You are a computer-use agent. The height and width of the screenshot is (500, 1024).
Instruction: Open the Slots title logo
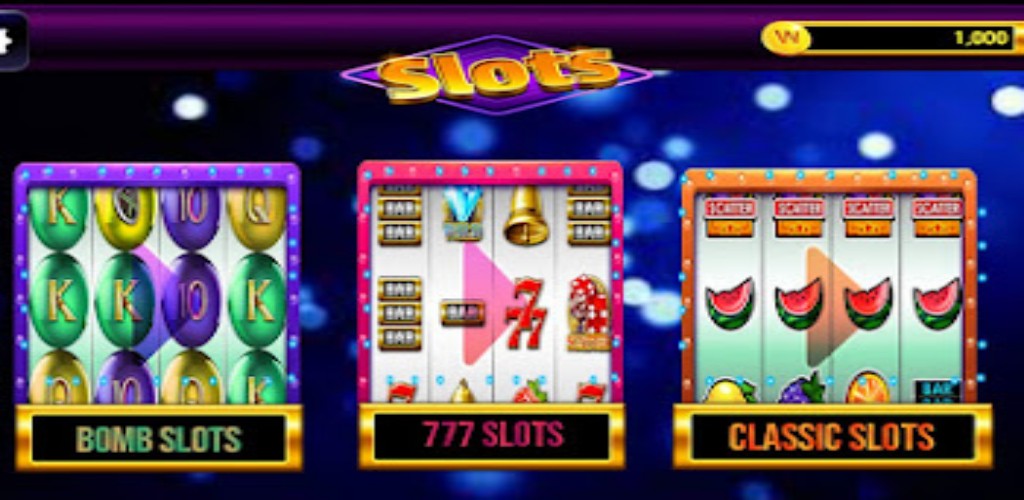498,75
